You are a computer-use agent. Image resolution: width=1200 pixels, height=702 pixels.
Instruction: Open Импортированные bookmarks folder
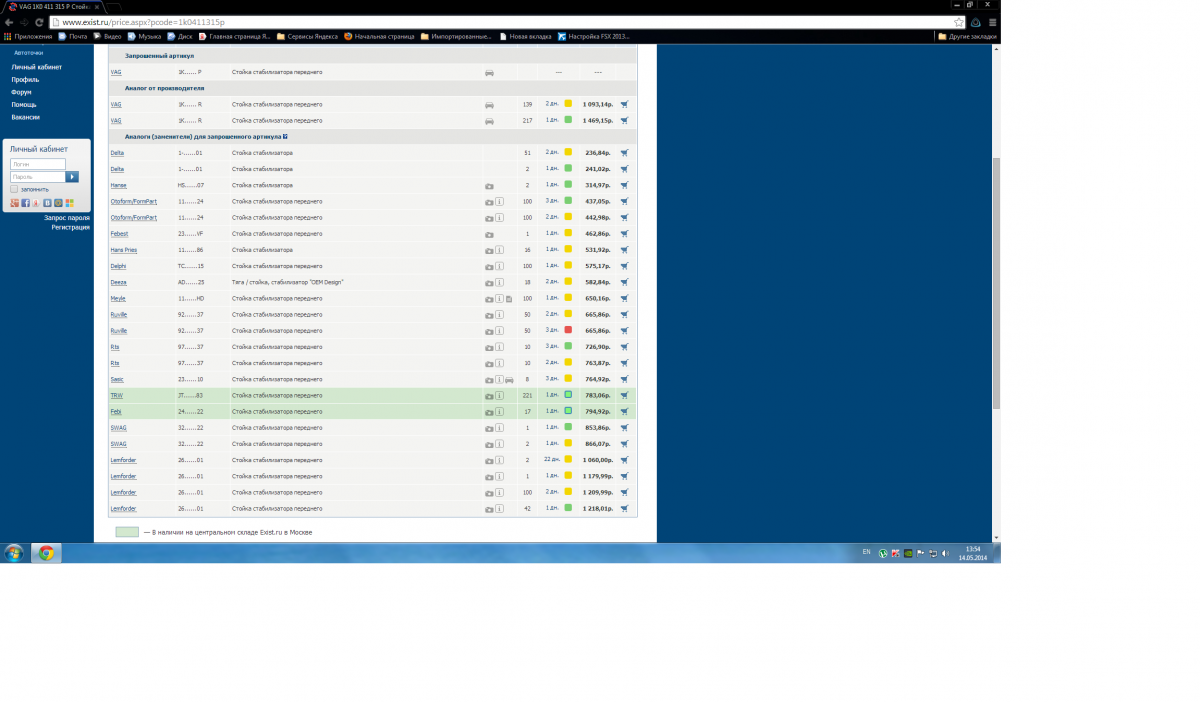pos(457,36)
